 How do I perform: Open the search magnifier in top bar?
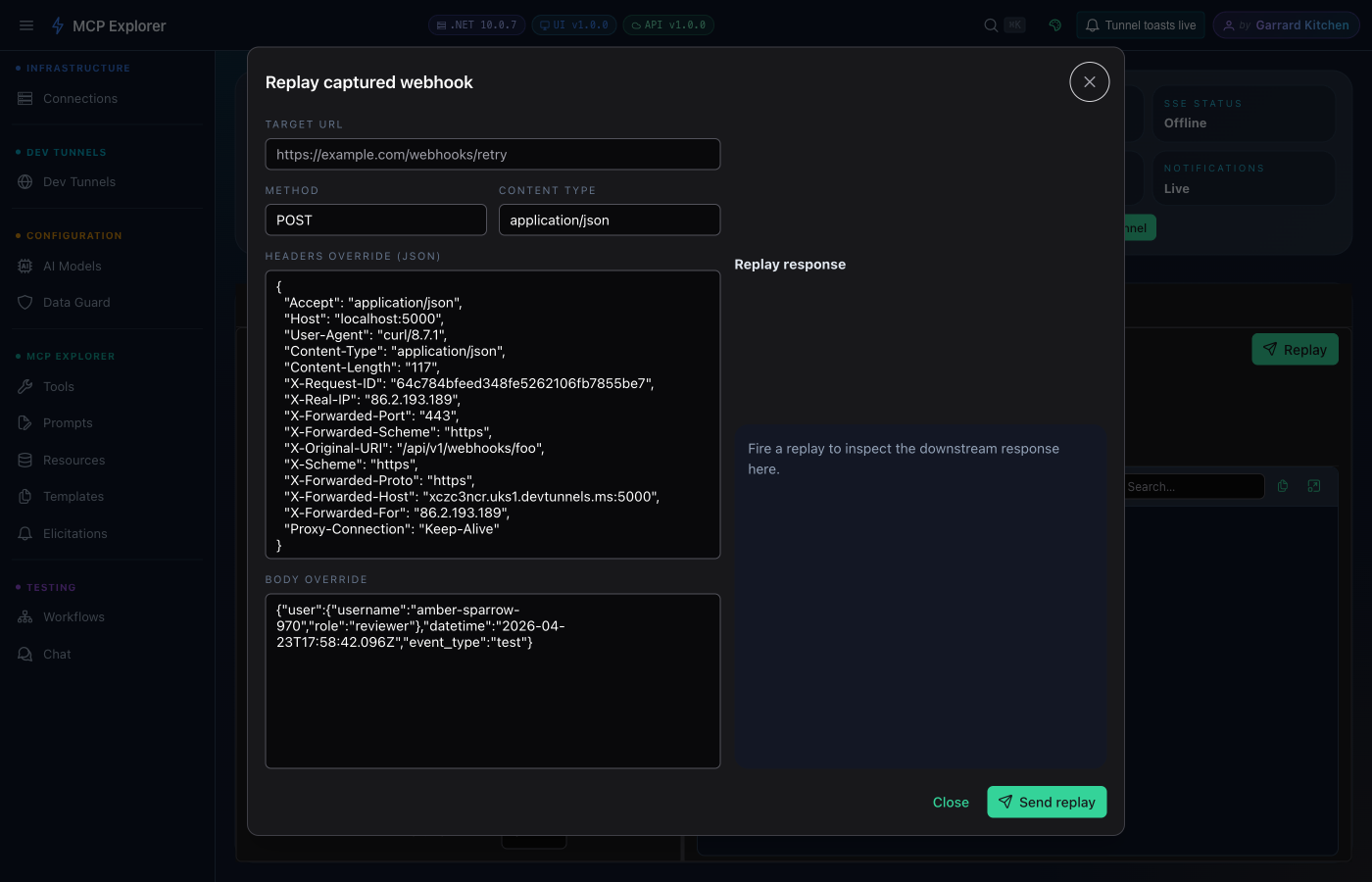click(x=991, y=25)
